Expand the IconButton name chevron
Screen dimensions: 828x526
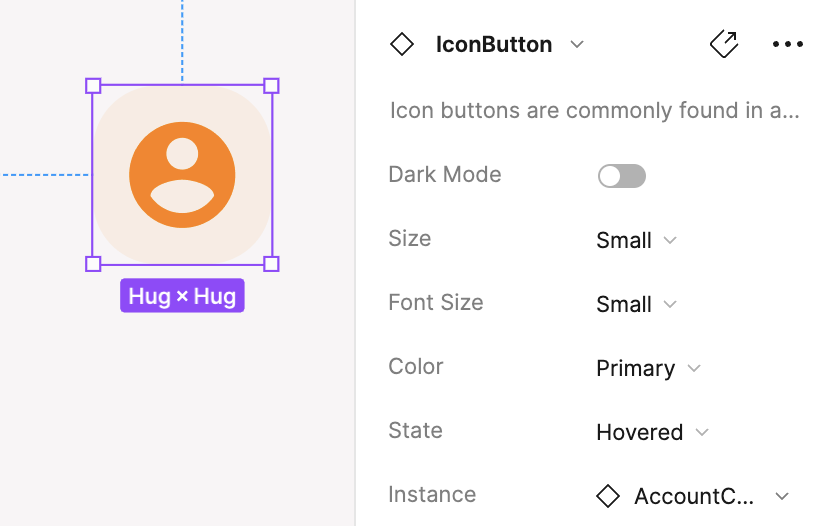click(577, 44)
